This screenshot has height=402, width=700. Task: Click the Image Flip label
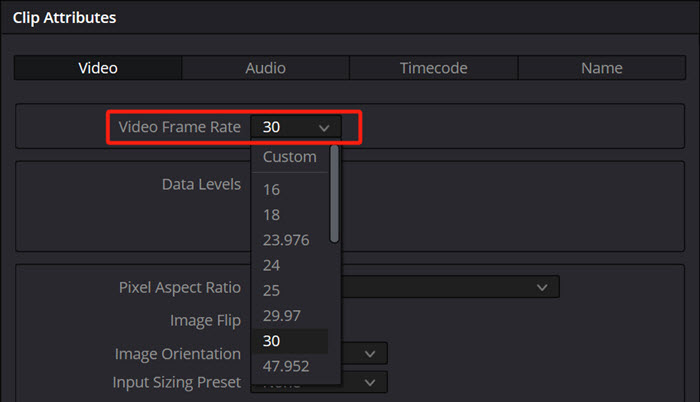tap(205, 320)
